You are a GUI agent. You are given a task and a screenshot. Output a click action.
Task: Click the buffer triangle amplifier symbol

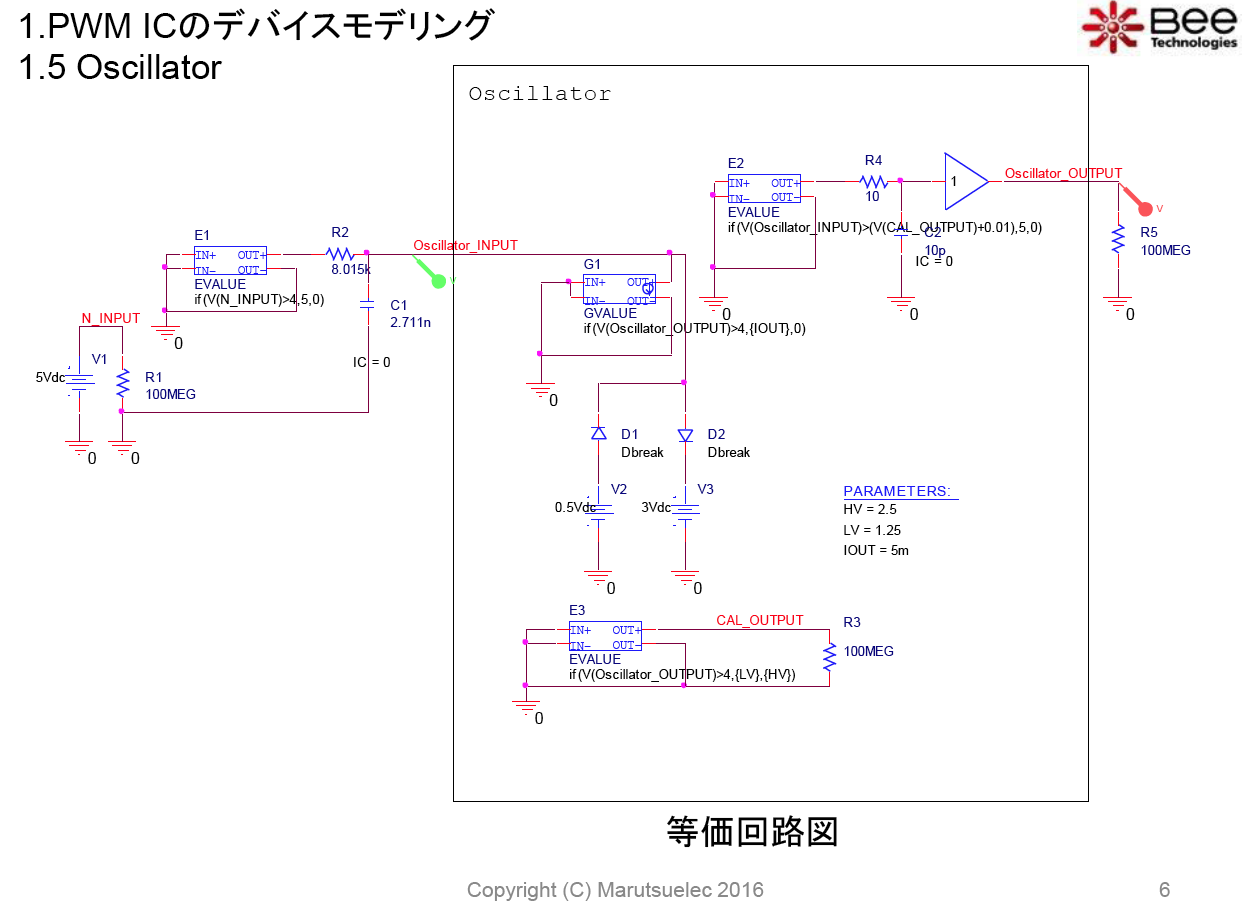click(964, 181)
